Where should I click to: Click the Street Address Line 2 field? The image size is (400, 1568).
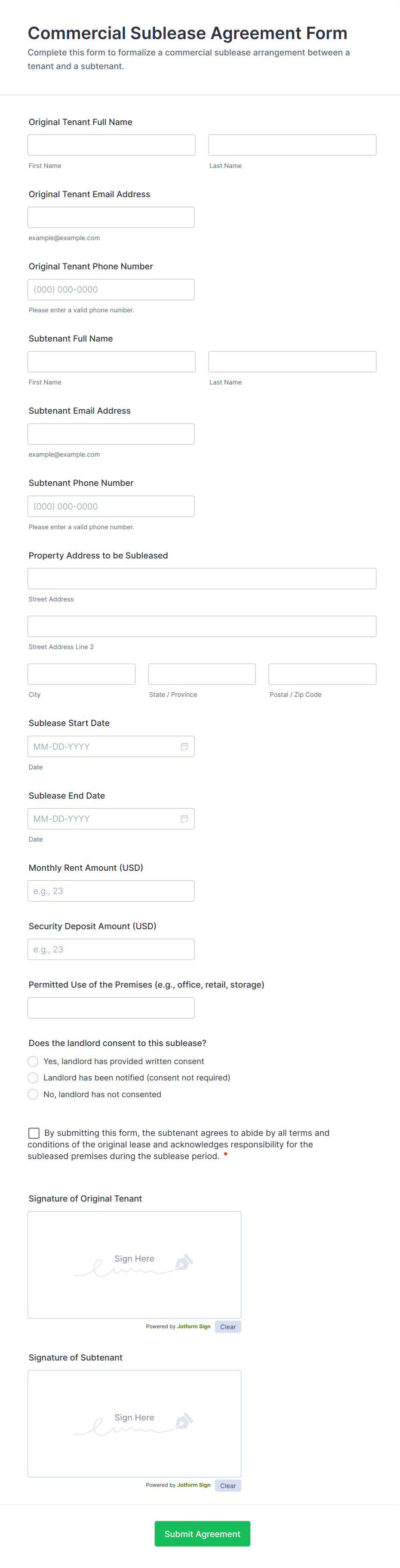[202, 626]
